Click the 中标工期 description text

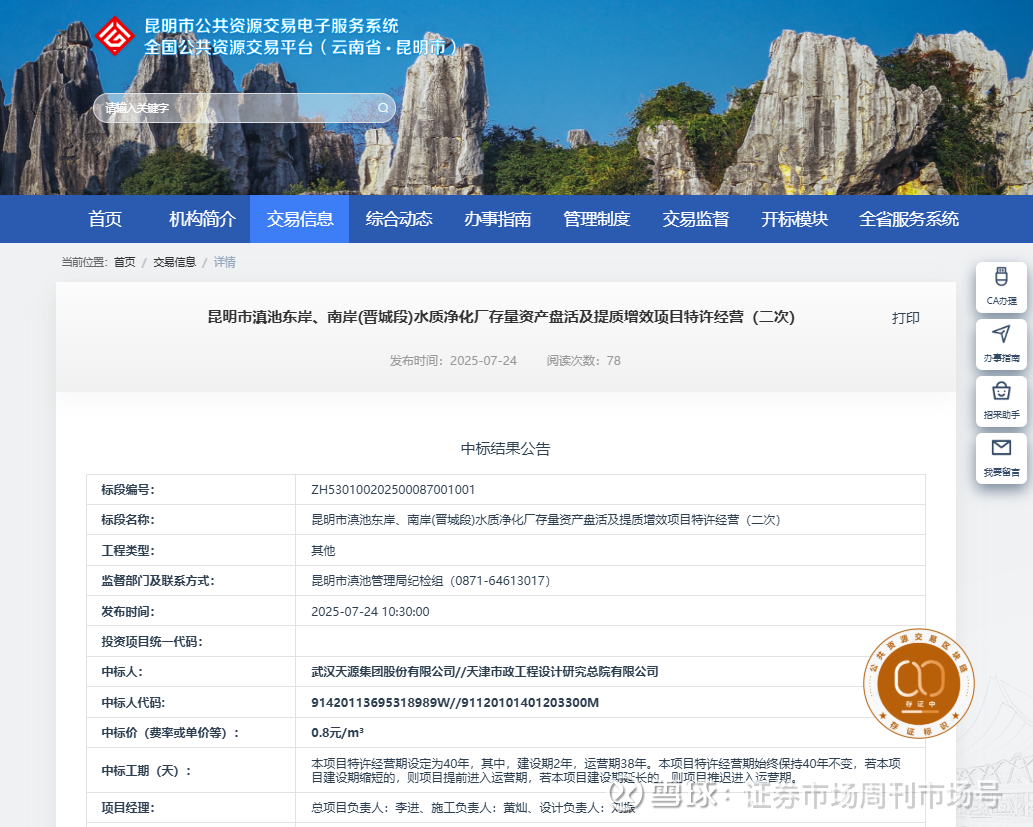tap(605, 770)
